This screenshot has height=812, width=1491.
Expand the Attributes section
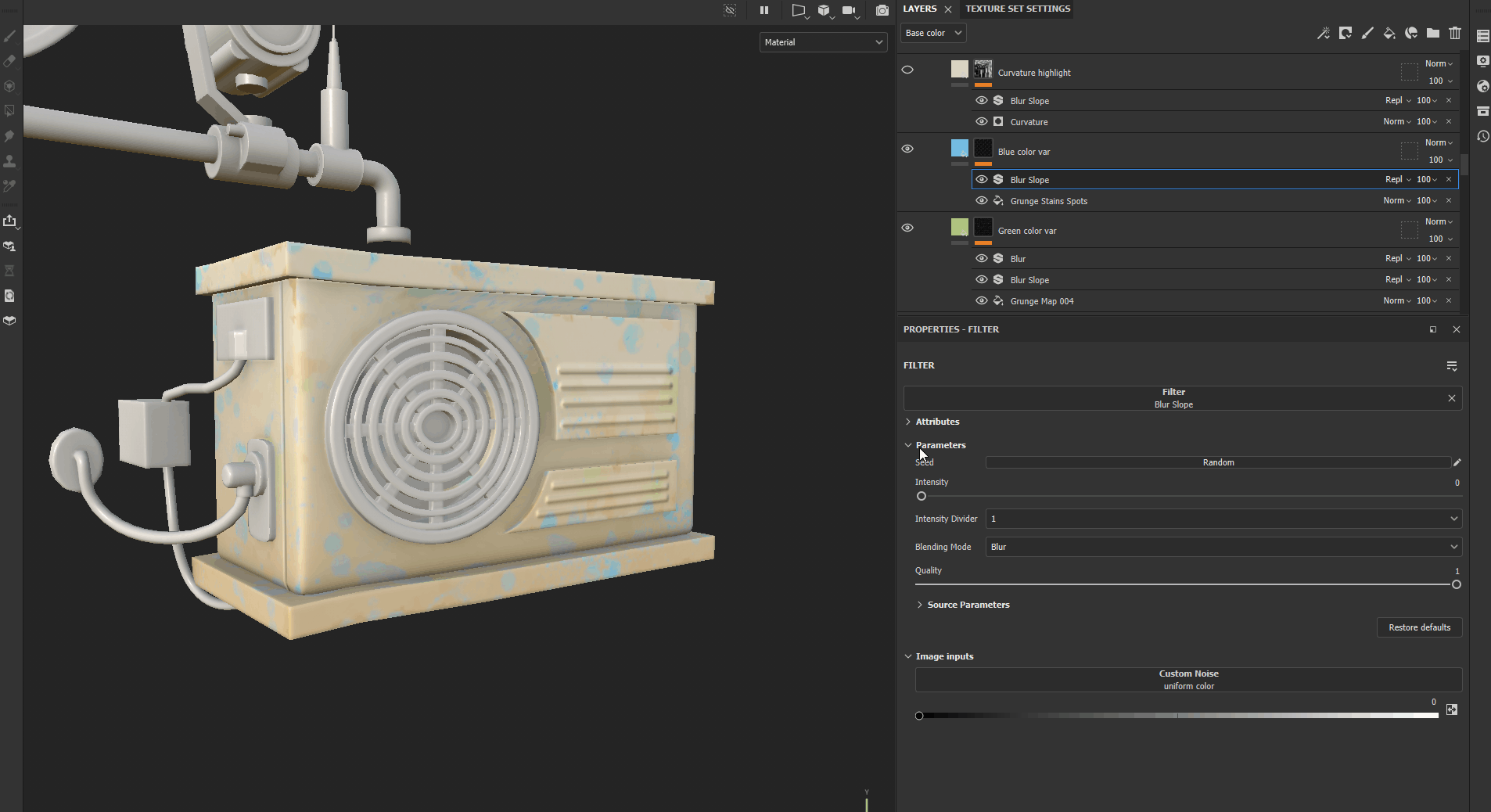(937, 422)
